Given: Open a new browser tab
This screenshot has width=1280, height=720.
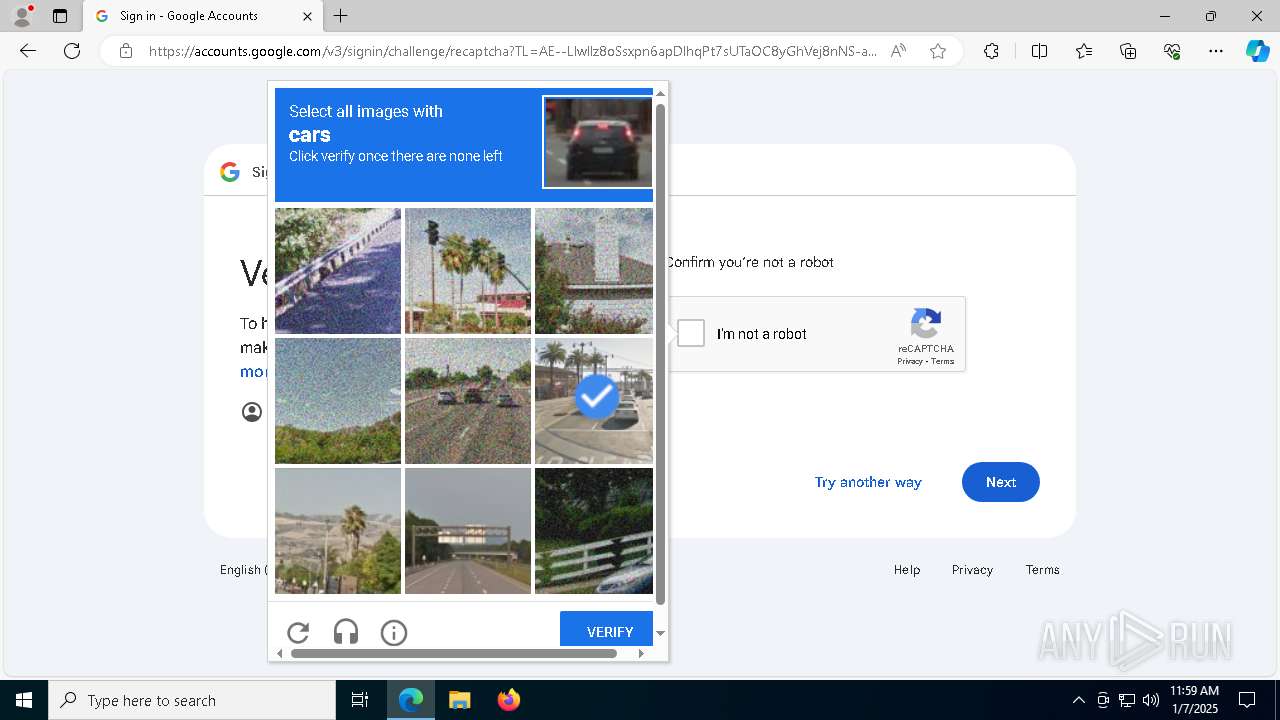Looking at the screenshot, I should pyautogui.click(x=341, y=16).
